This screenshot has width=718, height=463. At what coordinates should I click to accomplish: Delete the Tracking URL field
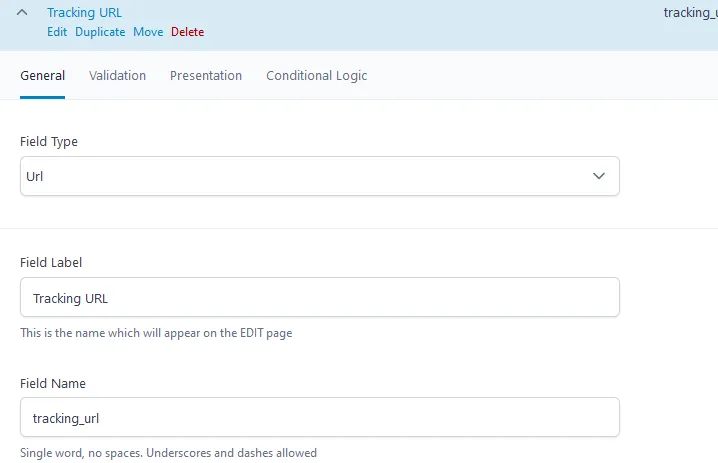187,32
